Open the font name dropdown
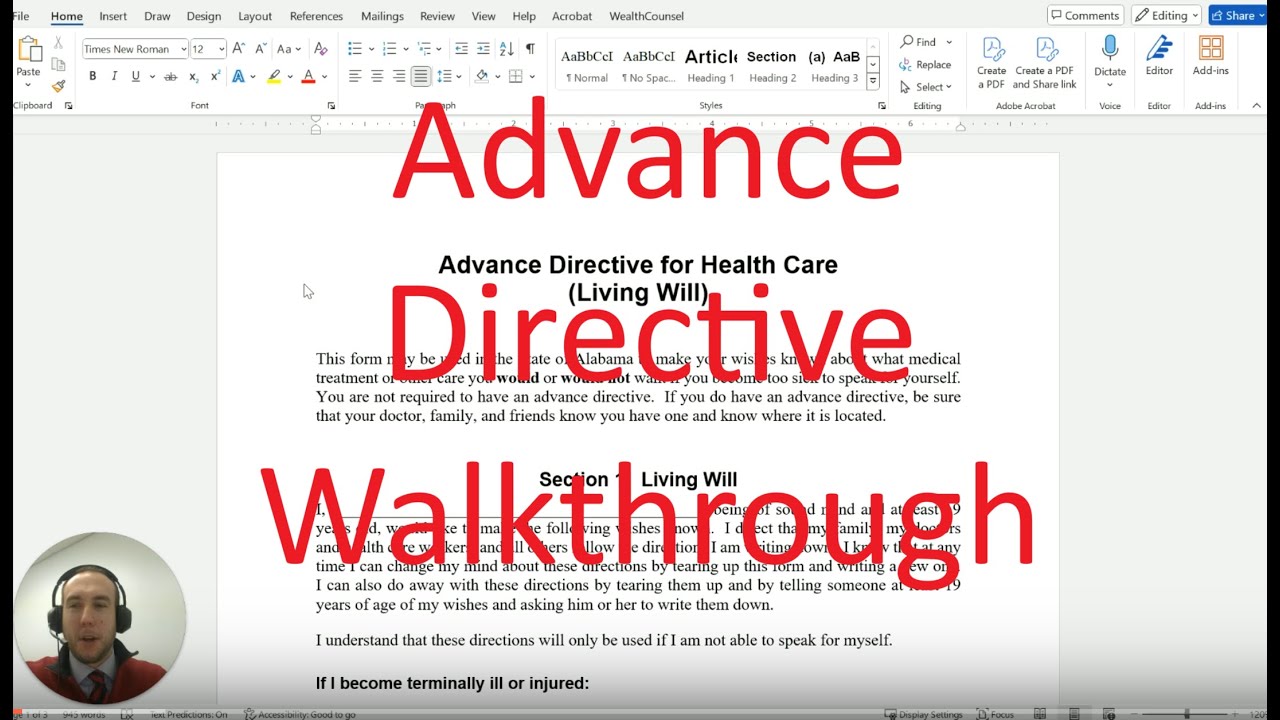Viewport: 1280px width, 720px height. (x=184, y=49)
